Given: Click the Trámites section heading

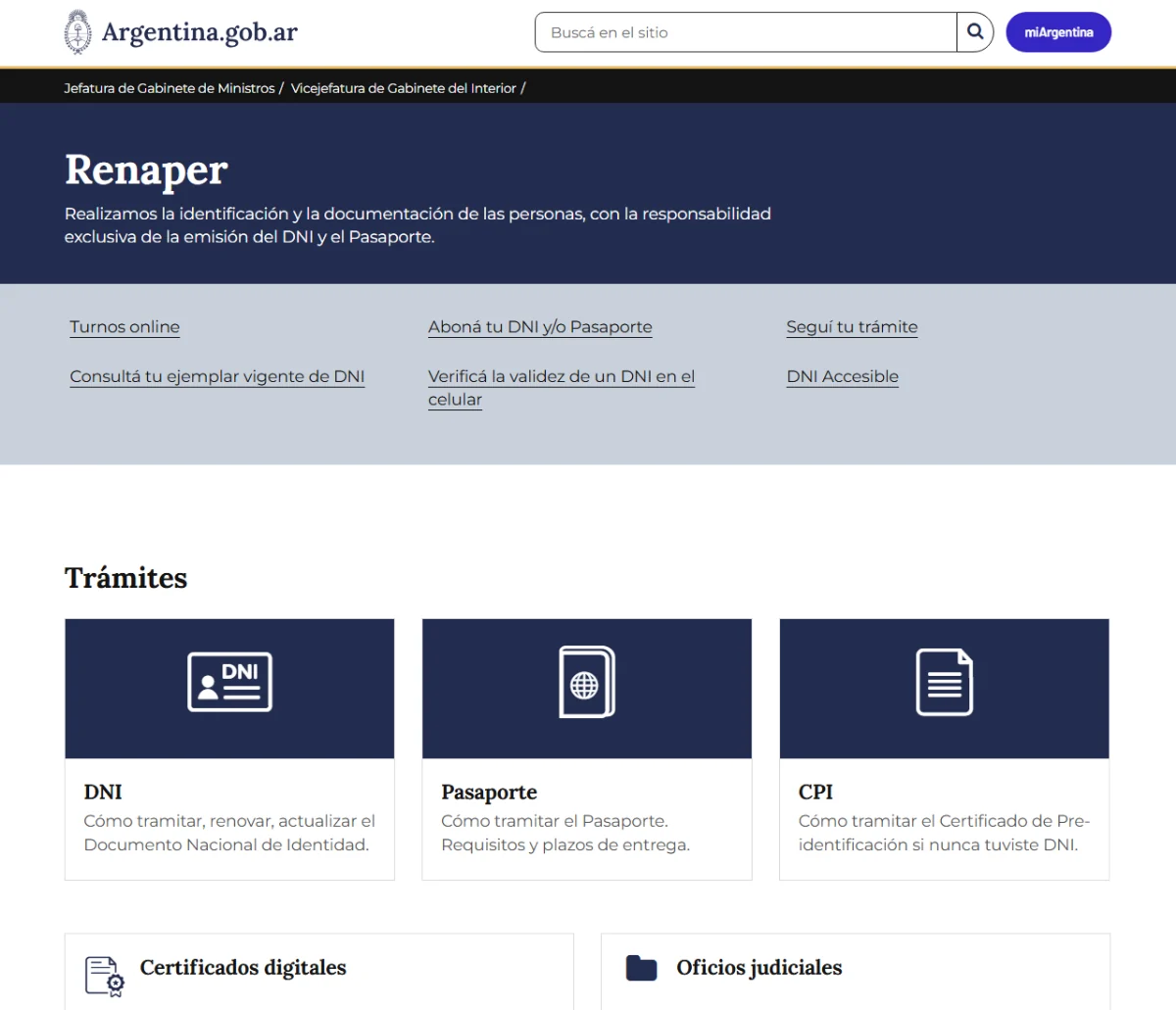Looking at the screenshot, I should pyautogui.click(x=126, y=578).
